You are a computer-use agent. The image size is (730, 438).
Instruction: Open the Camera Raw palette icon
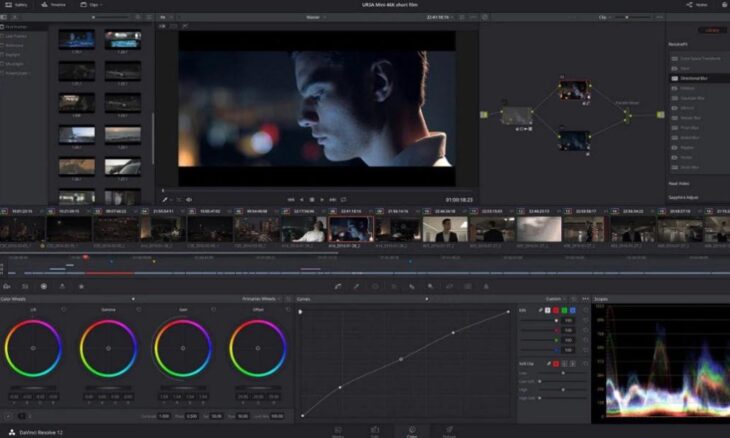point(8,286)
